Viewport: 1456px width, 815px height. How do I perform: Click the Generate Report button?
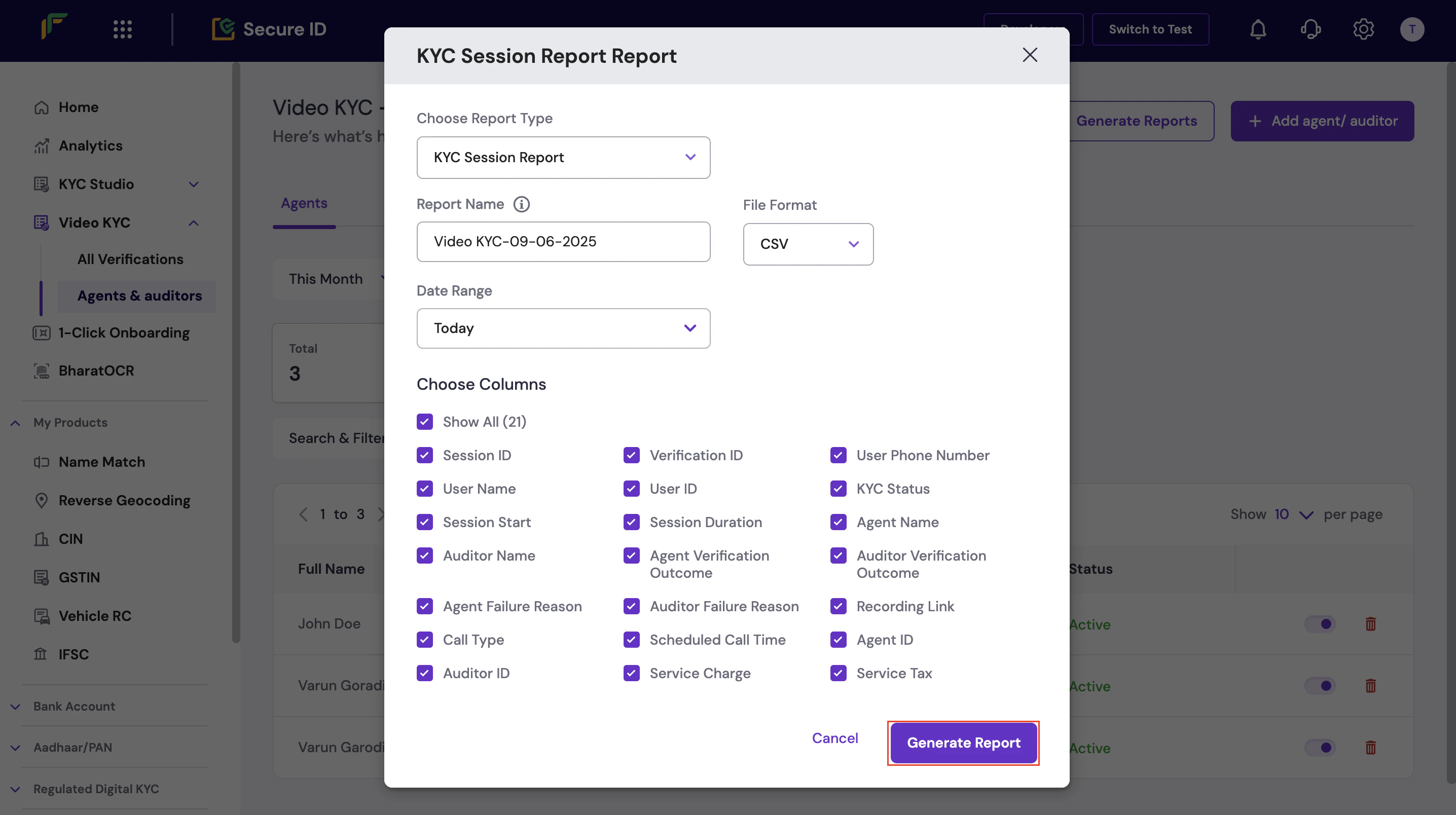[963, 743]
